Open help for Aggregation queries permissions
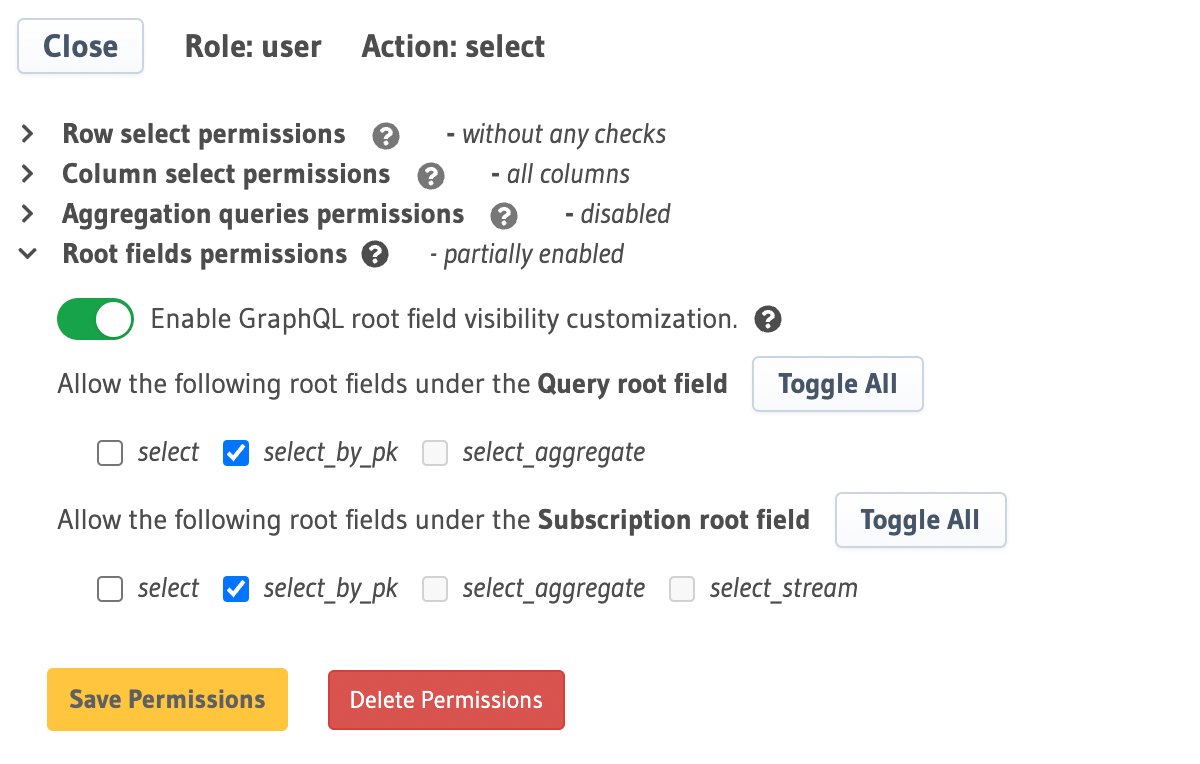This screenshot has width=1200, height=764. click(x=505, y=216)
